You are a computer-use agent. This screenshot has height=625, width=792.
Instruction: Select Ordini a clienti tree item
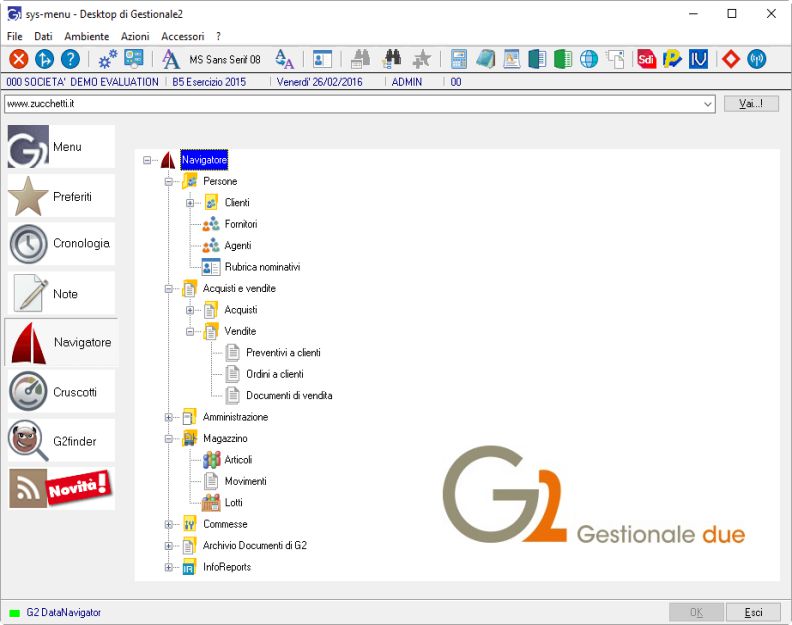coord(275,374)
